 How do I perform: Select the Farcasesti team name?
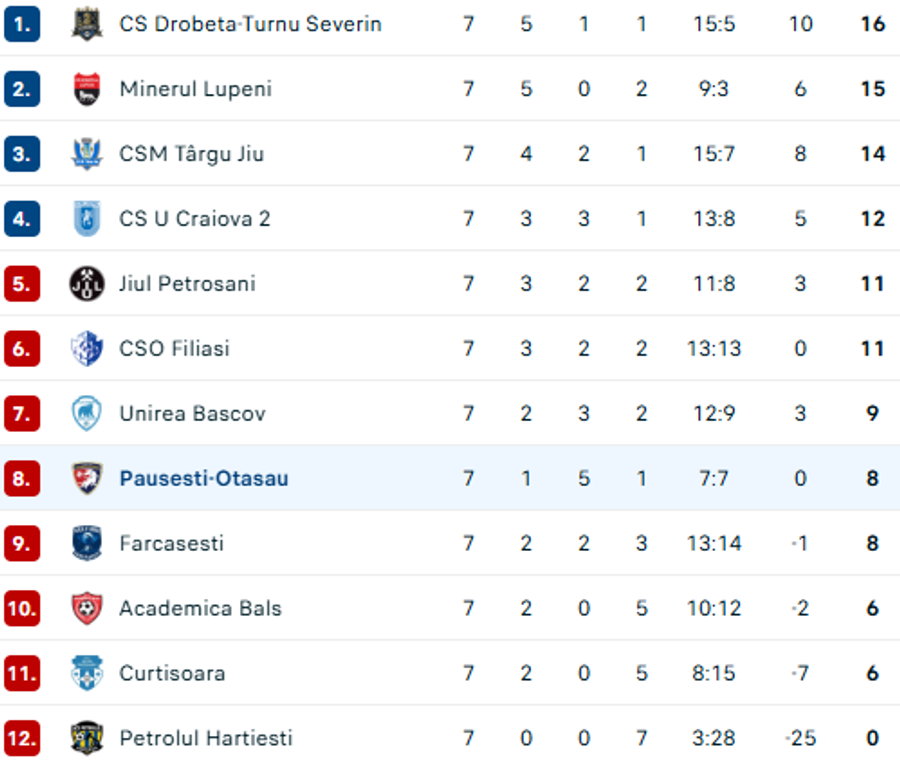(172, 543)
